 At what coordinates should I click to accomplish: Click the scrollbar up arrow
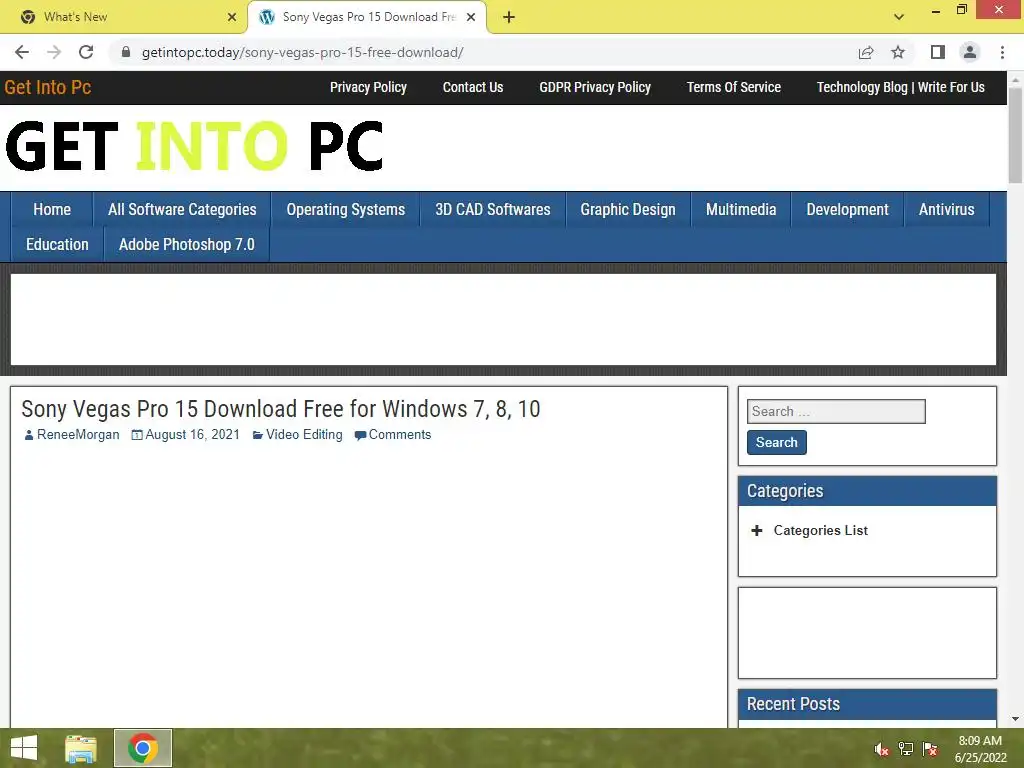tap(1015, 78)
